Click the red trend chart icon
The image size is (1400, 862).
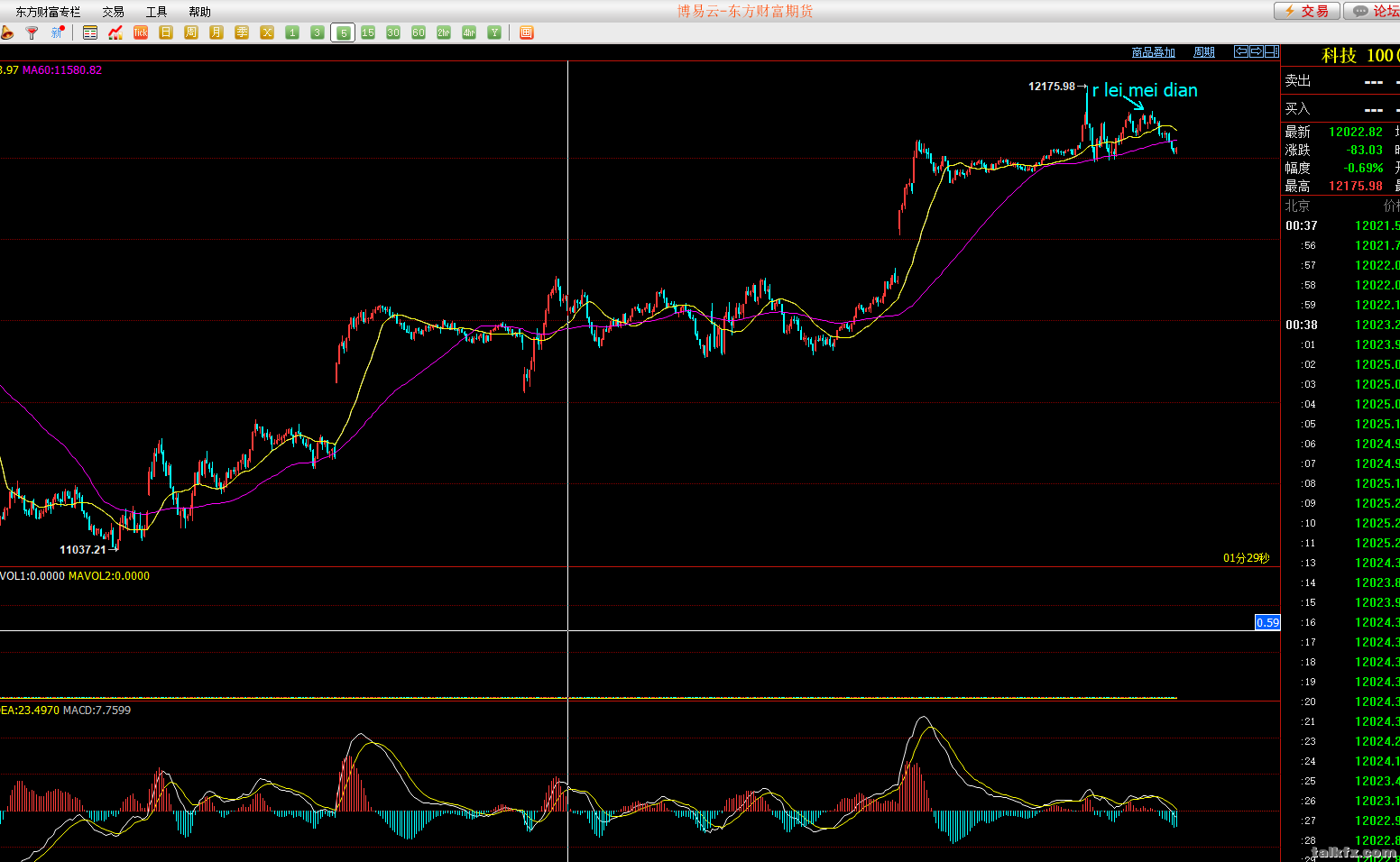pos(115,32)
